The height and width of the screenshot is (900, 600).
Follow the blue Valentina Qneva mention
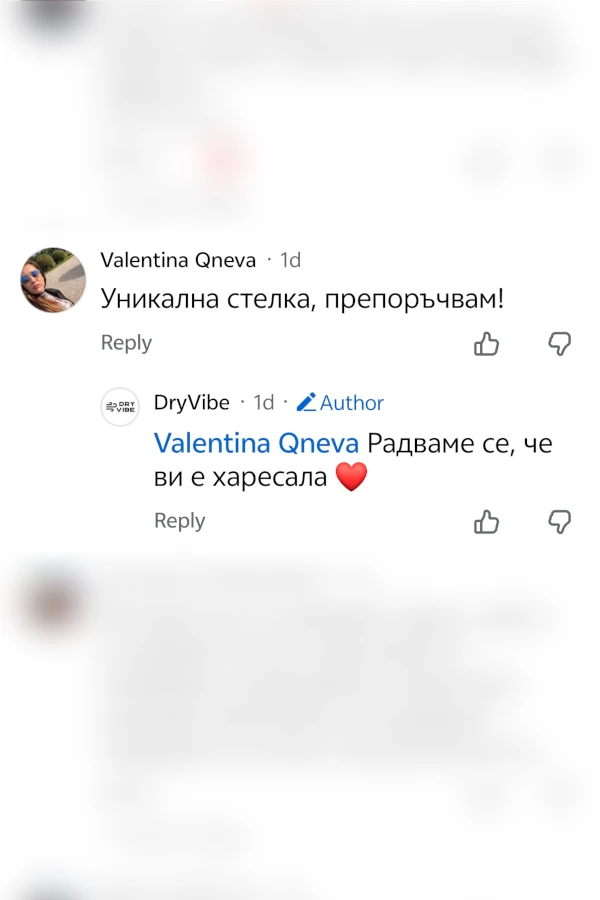(x=256, y=442)
